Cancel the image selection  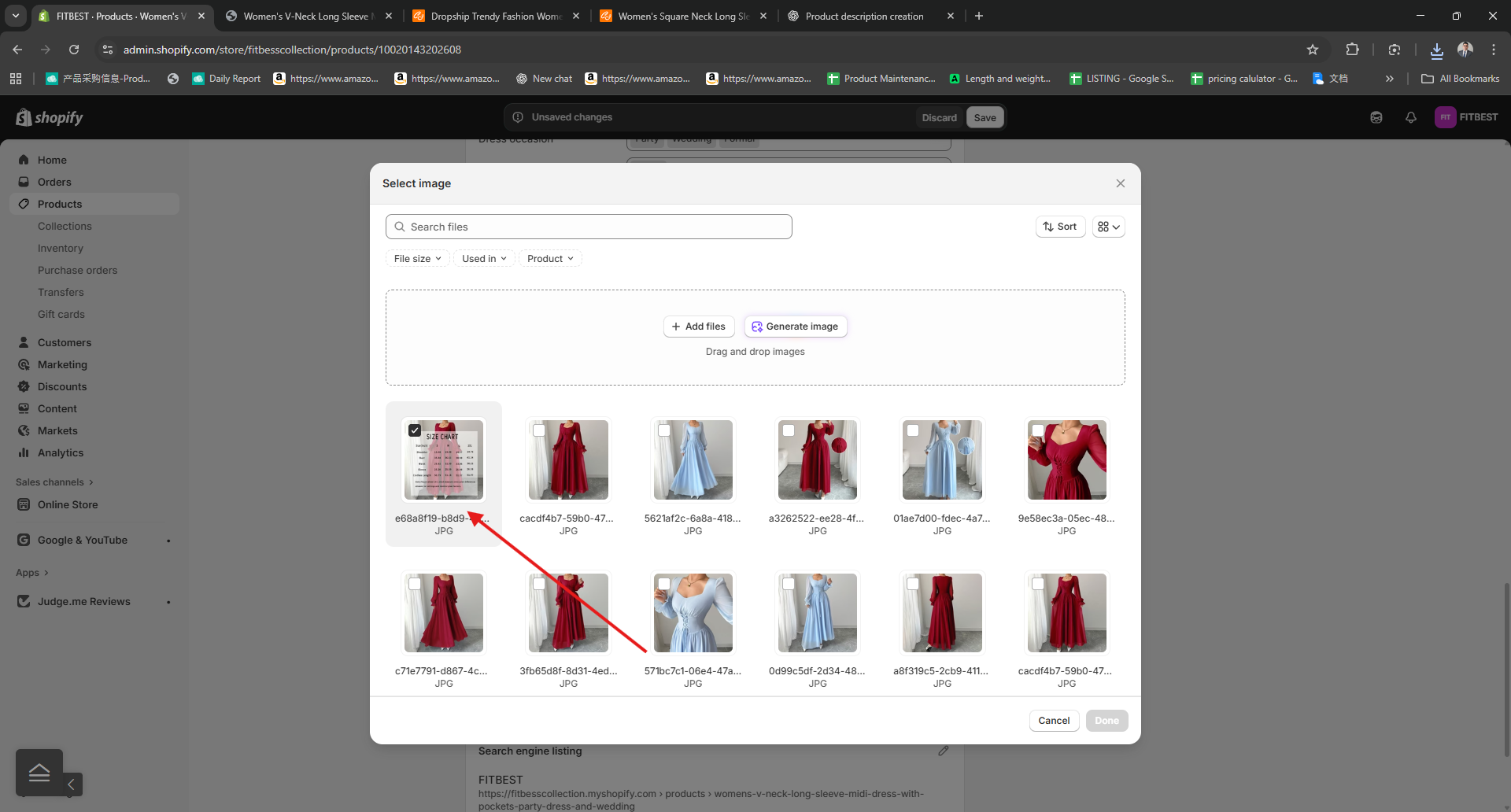coord(1053,721)
